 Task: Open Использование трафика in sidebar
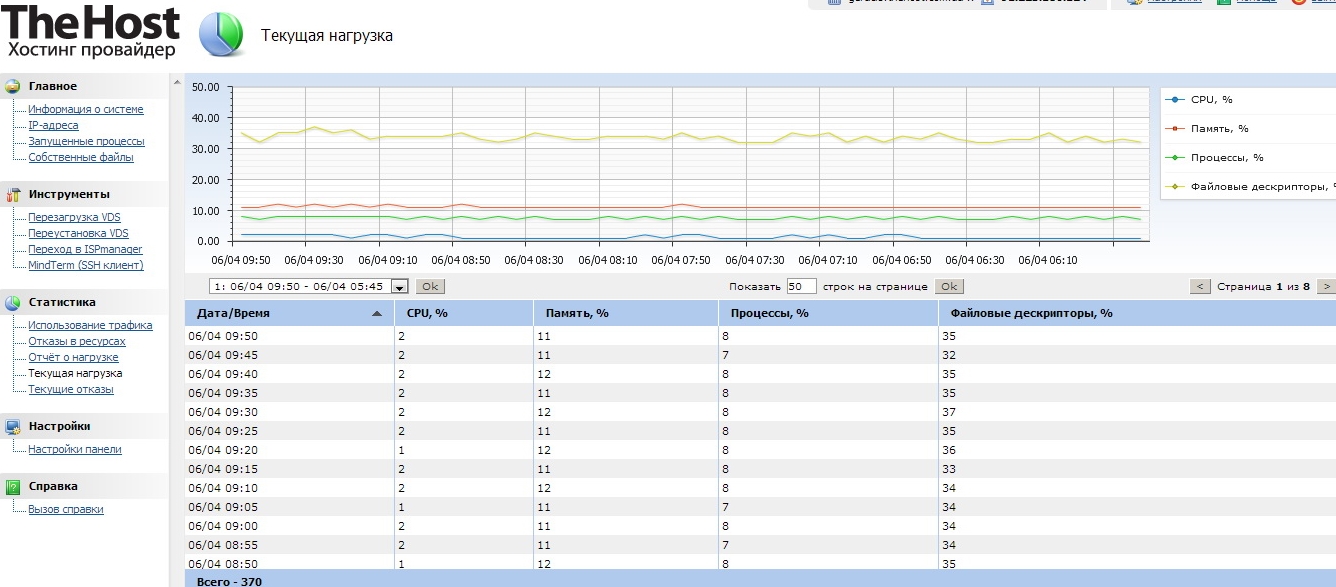pos(90,325)
